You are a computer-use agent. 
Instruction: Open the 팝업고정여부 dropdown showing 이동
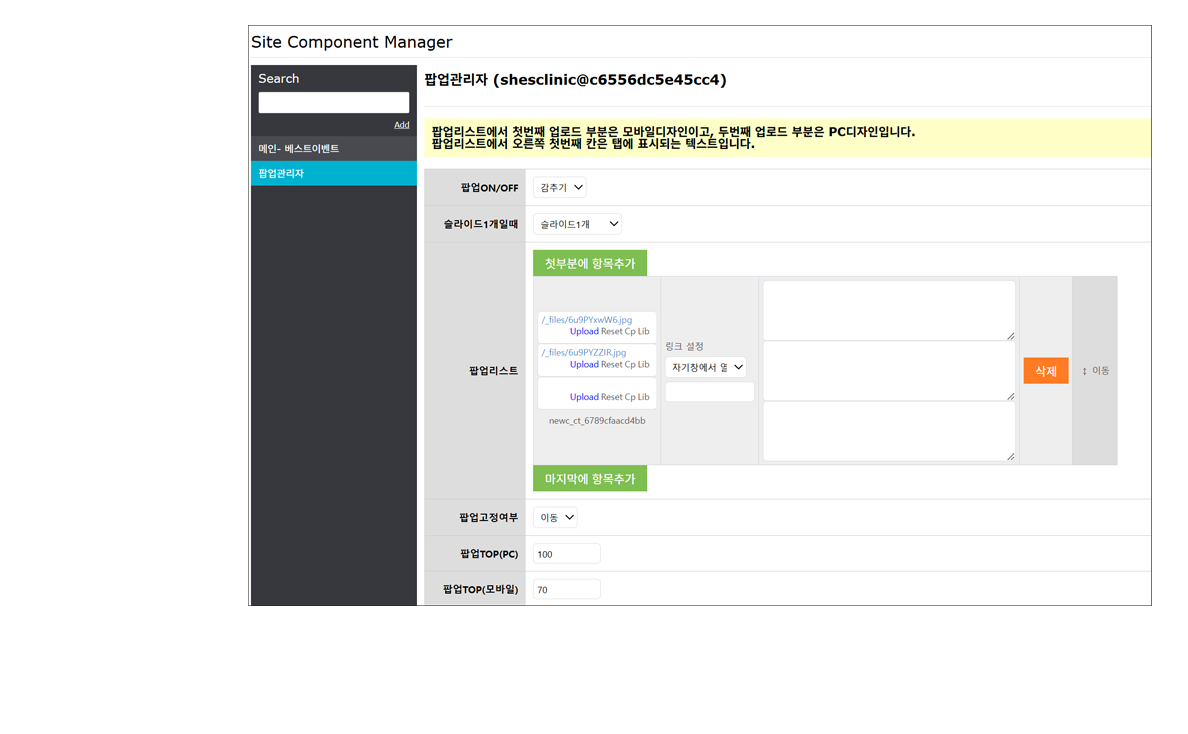coord(555,517)
